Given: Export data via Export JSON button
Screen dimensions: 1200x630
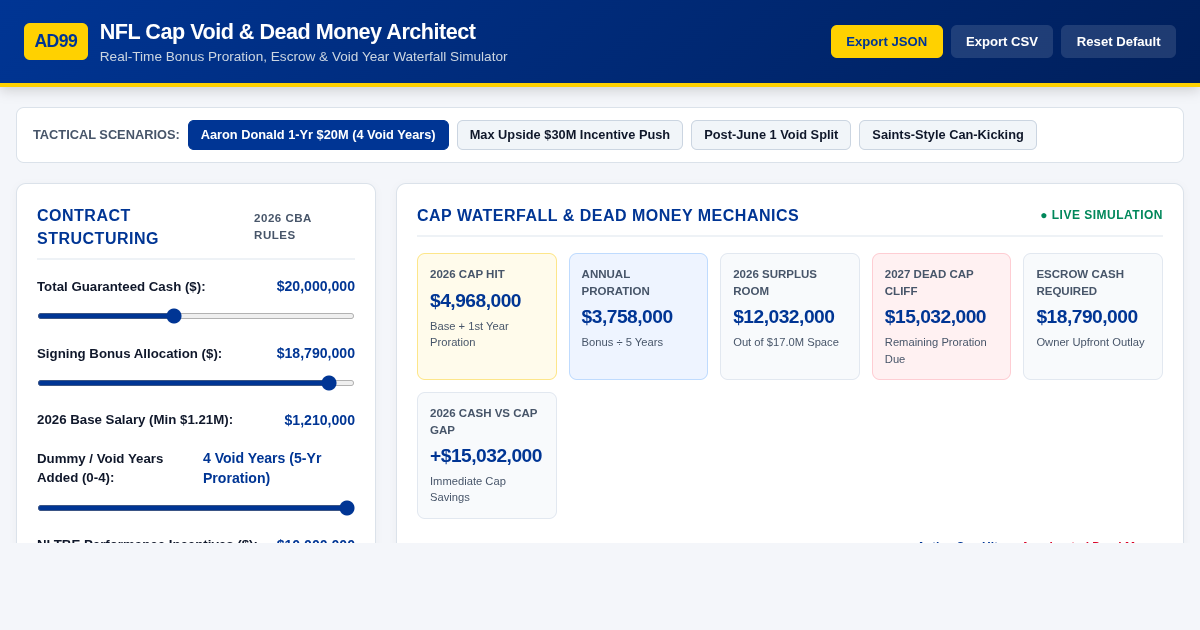Looking at the screenshot, I should click(x=887, y=41).
